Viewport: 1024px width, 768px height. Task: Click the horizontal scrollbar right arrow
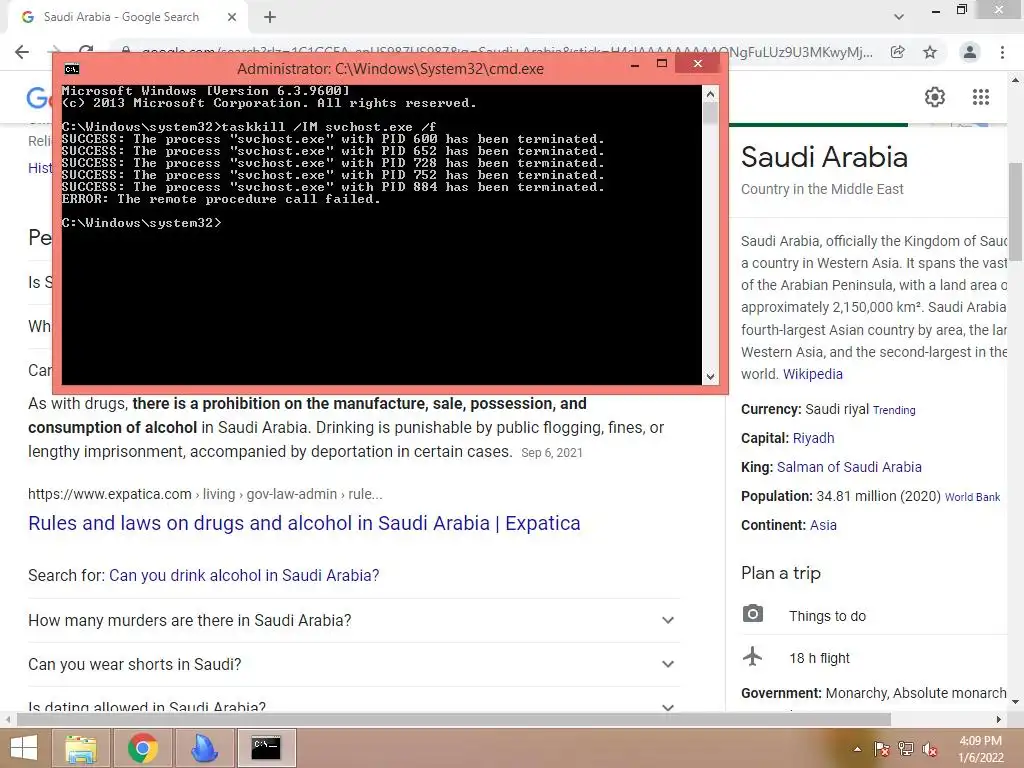pos(999,720)
